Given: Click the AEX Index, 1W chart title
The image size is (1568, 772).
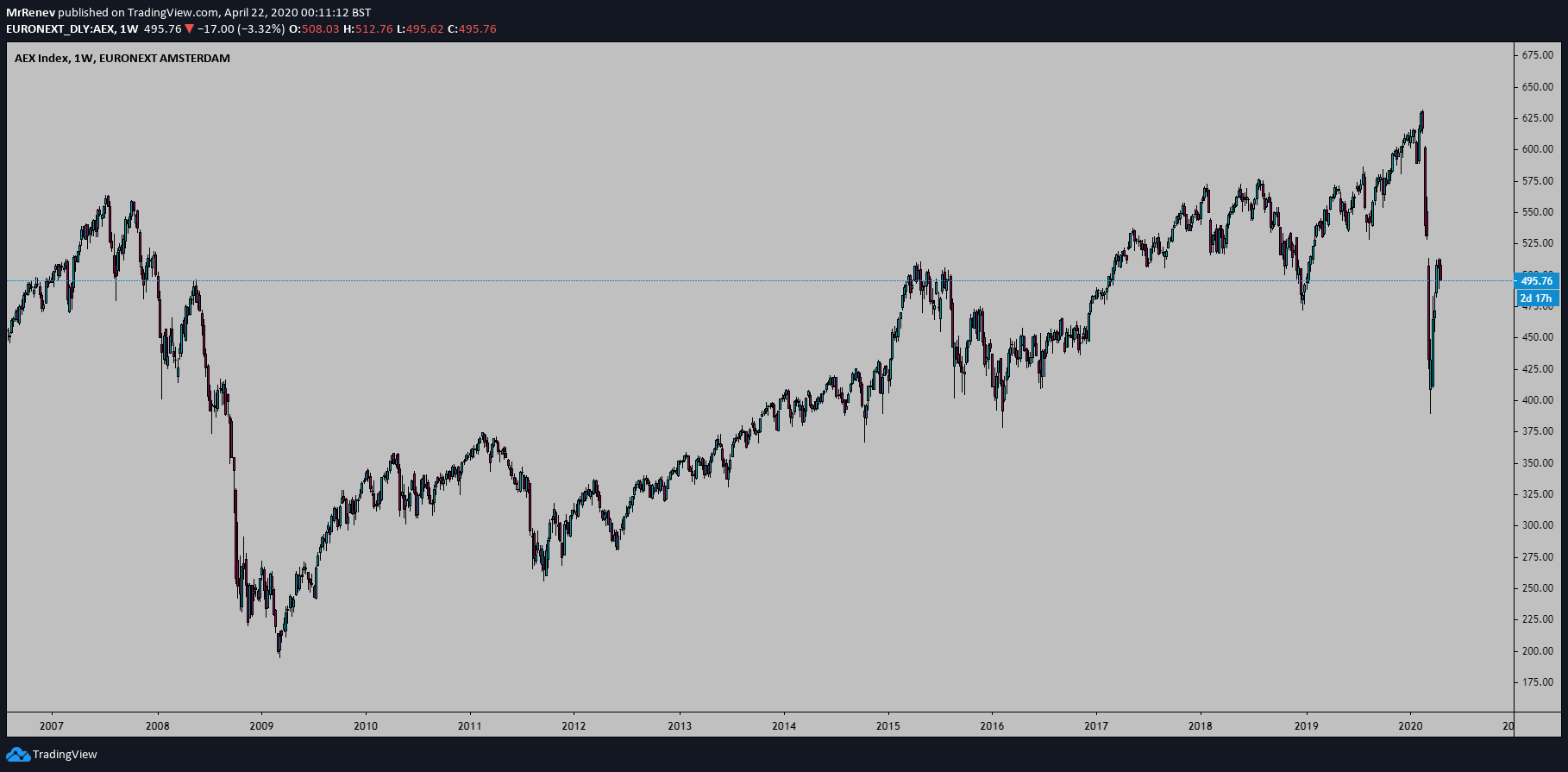Looking at the screenshot, I should (122, 59).
